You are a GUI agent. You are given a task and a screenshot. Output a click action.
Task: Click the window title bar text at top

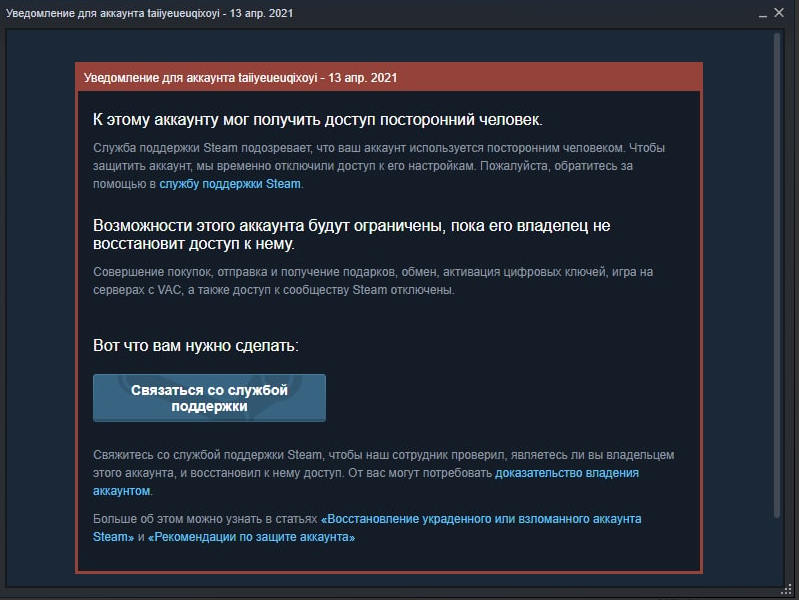click(149, 13)
